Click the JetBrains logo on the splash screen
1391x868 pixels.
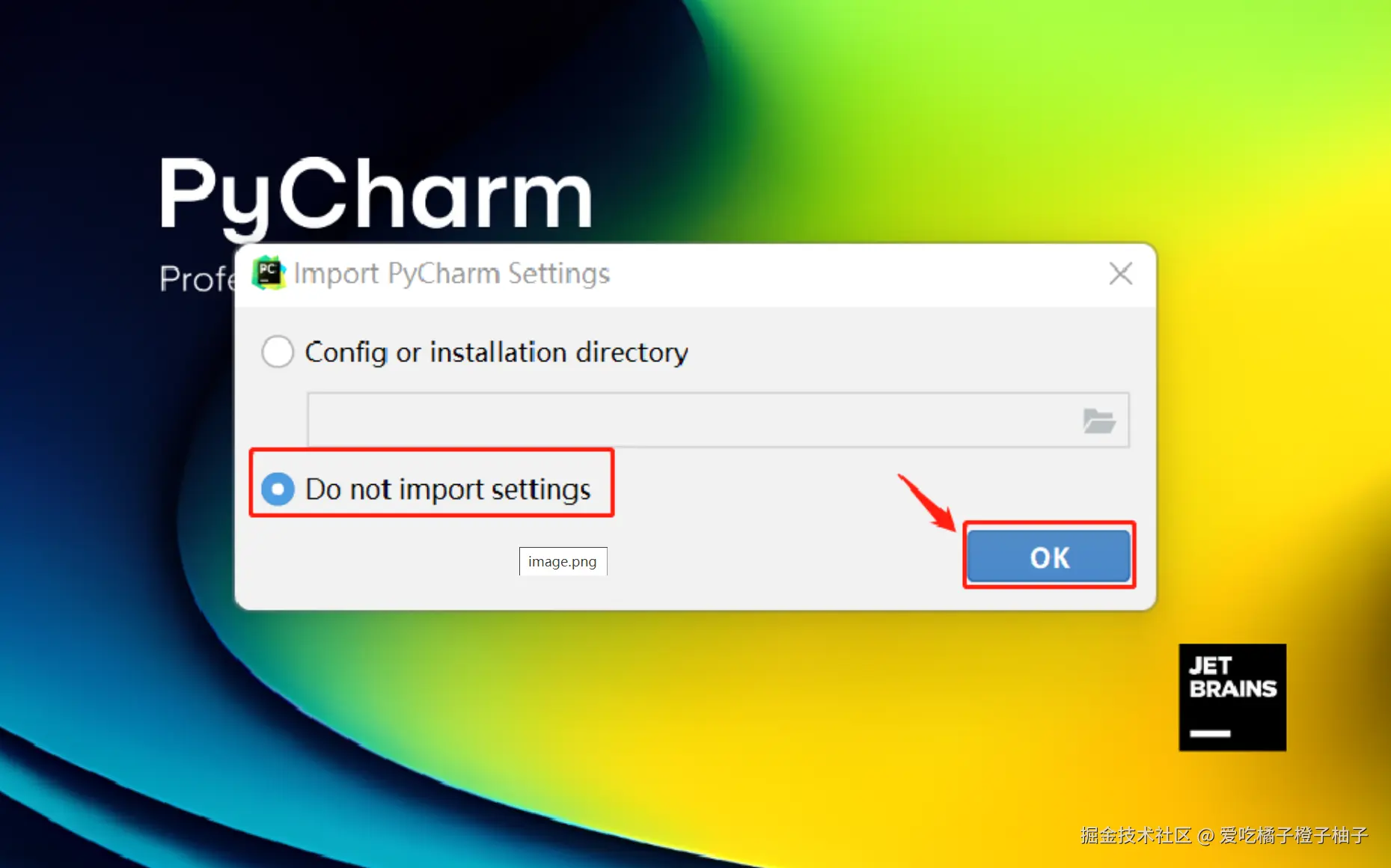(1232, 697)
